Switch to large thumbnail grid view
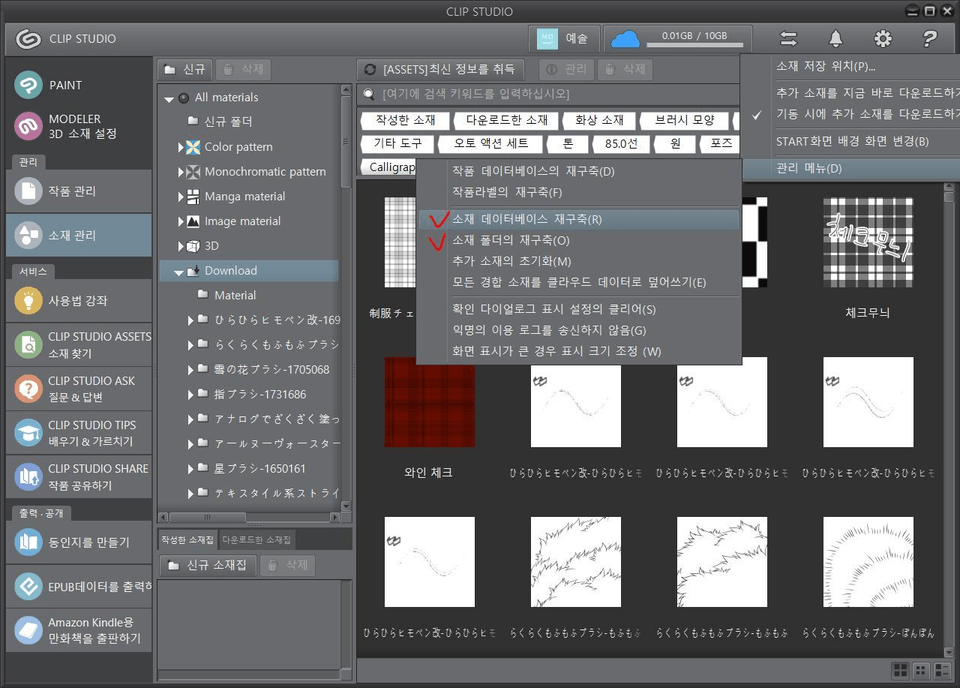The image size is (960, 688). [901, 670]
